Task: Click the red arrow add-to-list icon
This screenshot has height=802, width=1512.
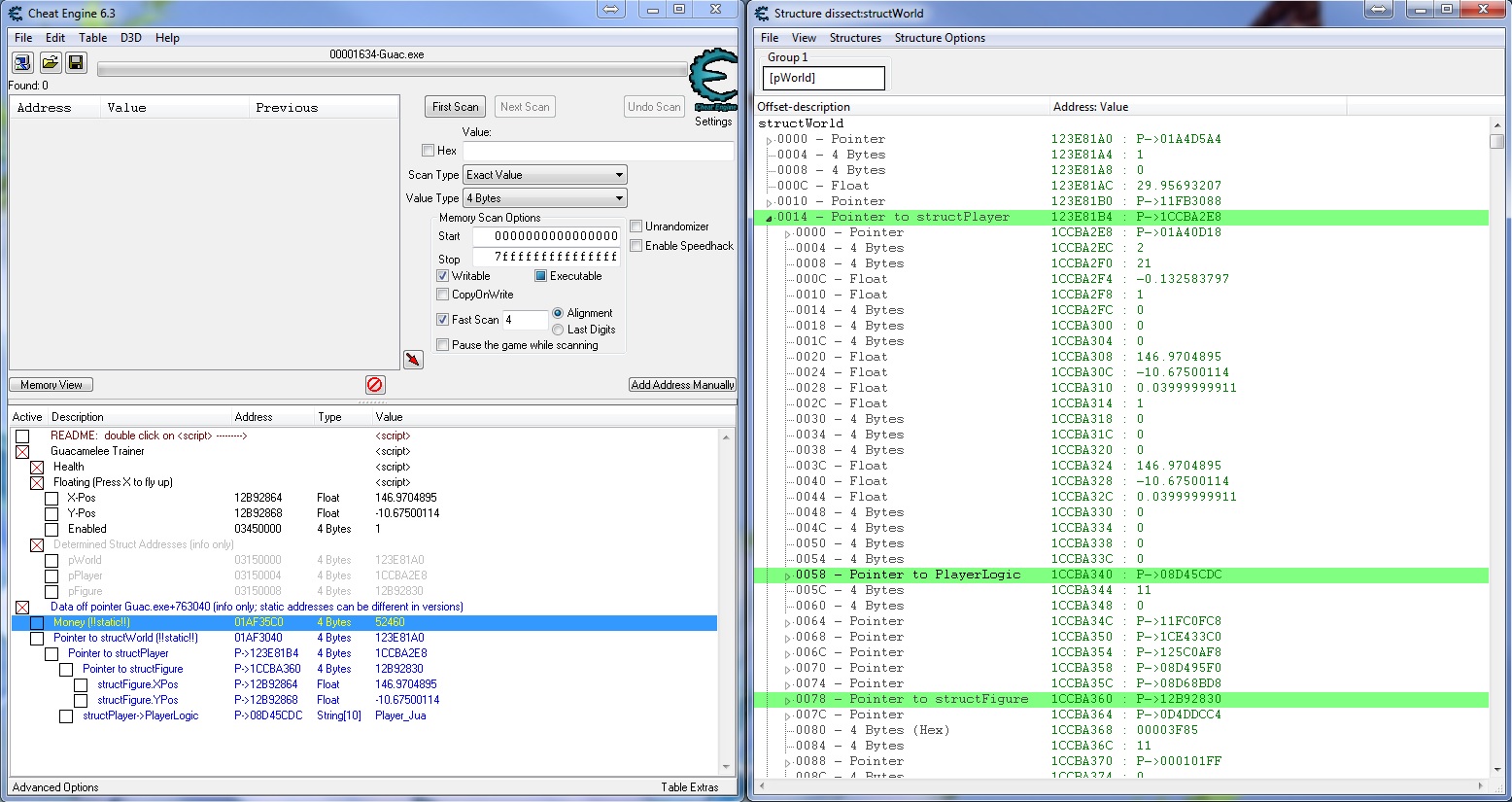Action: [413, 360]
